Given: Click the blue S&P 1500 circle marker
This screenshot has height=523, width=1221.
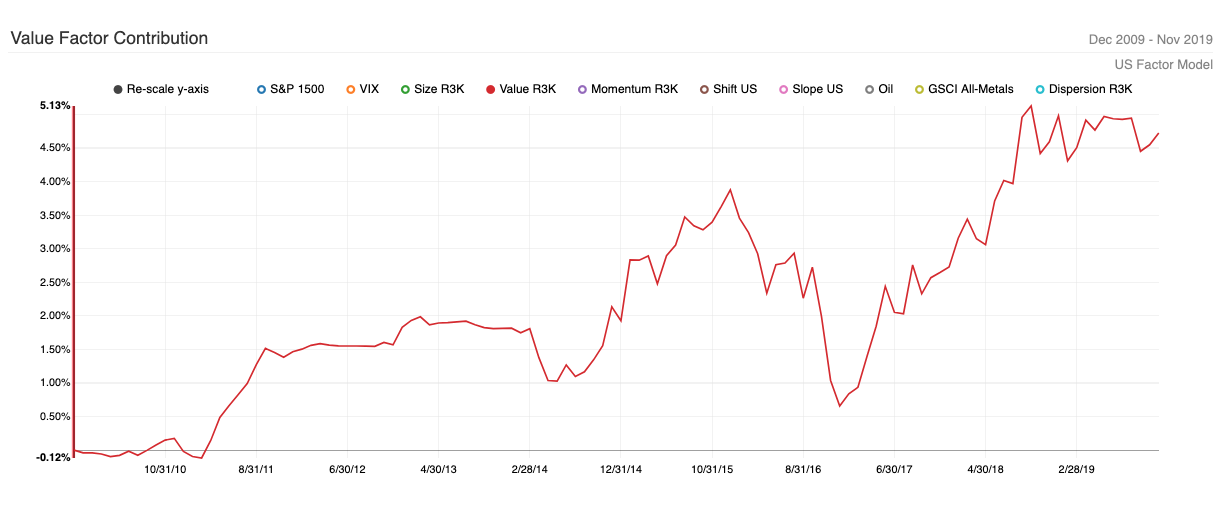Looking at the screenshot, I should pos(262,89).
